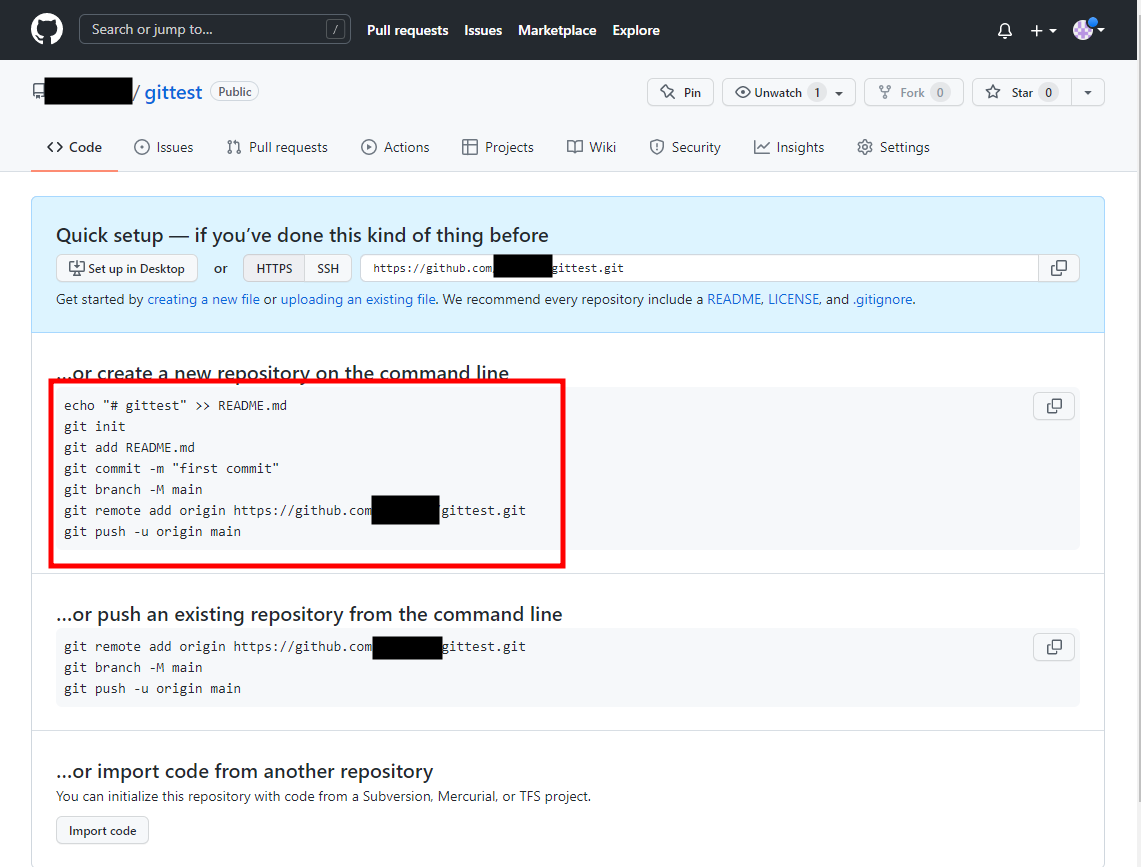Click the Fork count badge showing 0
Image resolution: width=1141 pixels, height=867 pixels.
tap(940, 92)
